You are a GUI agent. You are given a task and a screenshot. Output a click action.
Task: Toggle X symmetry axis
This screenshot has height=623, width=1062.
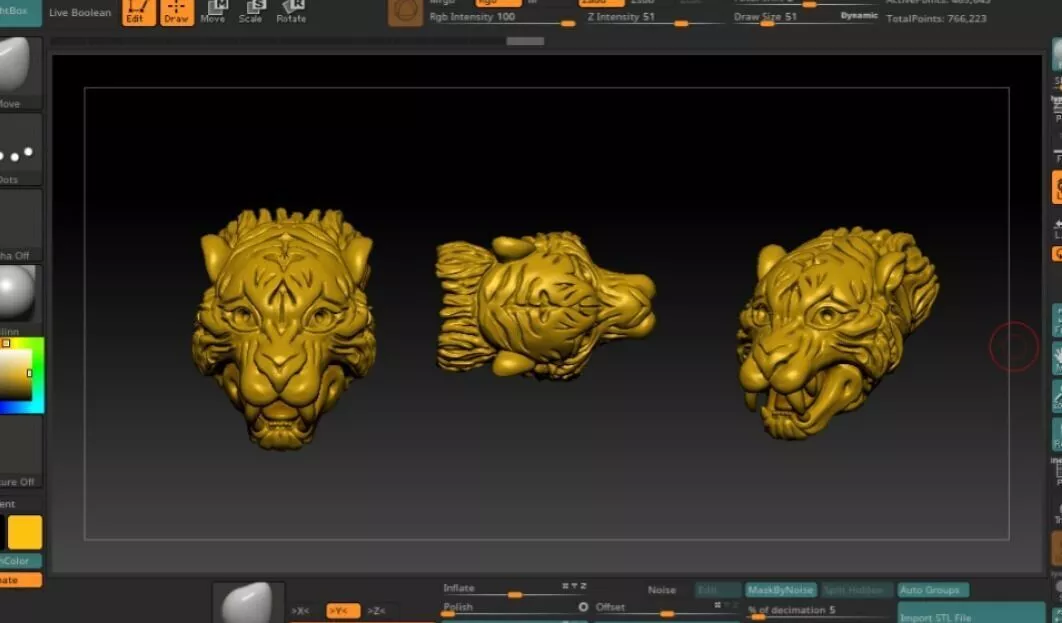click(300, 611)
